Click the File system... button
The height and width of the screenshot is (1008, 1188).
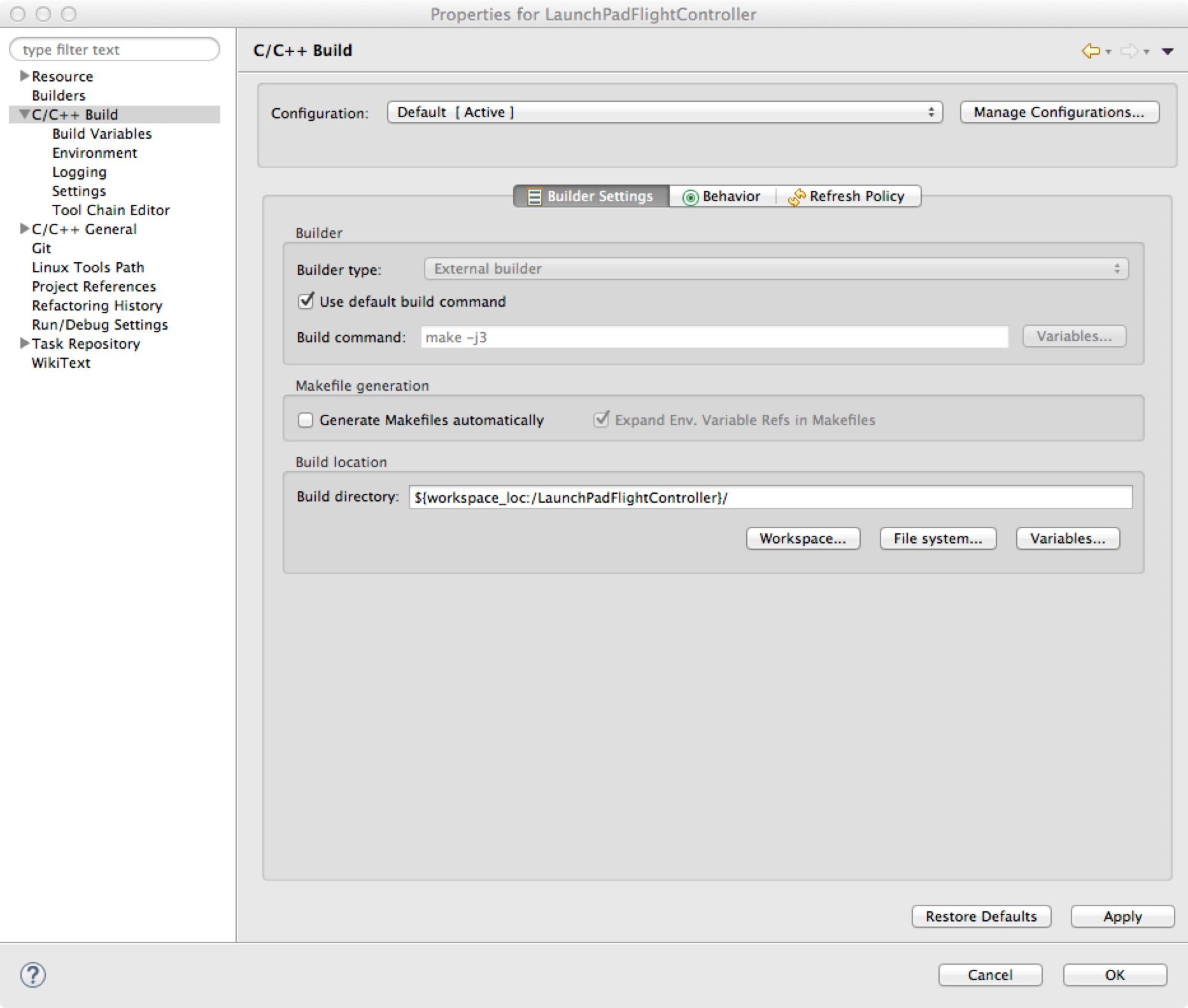(938, 538)
